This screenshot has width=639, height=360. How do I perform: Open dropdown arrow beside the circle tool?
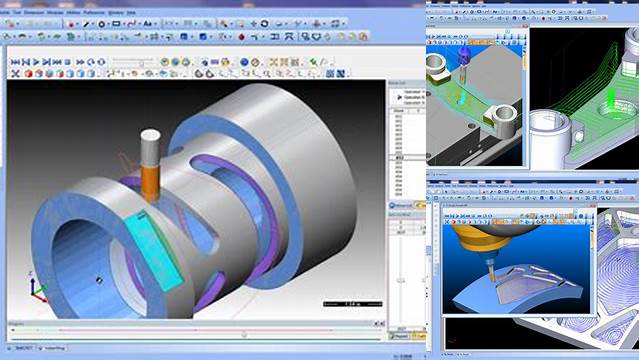108,24
